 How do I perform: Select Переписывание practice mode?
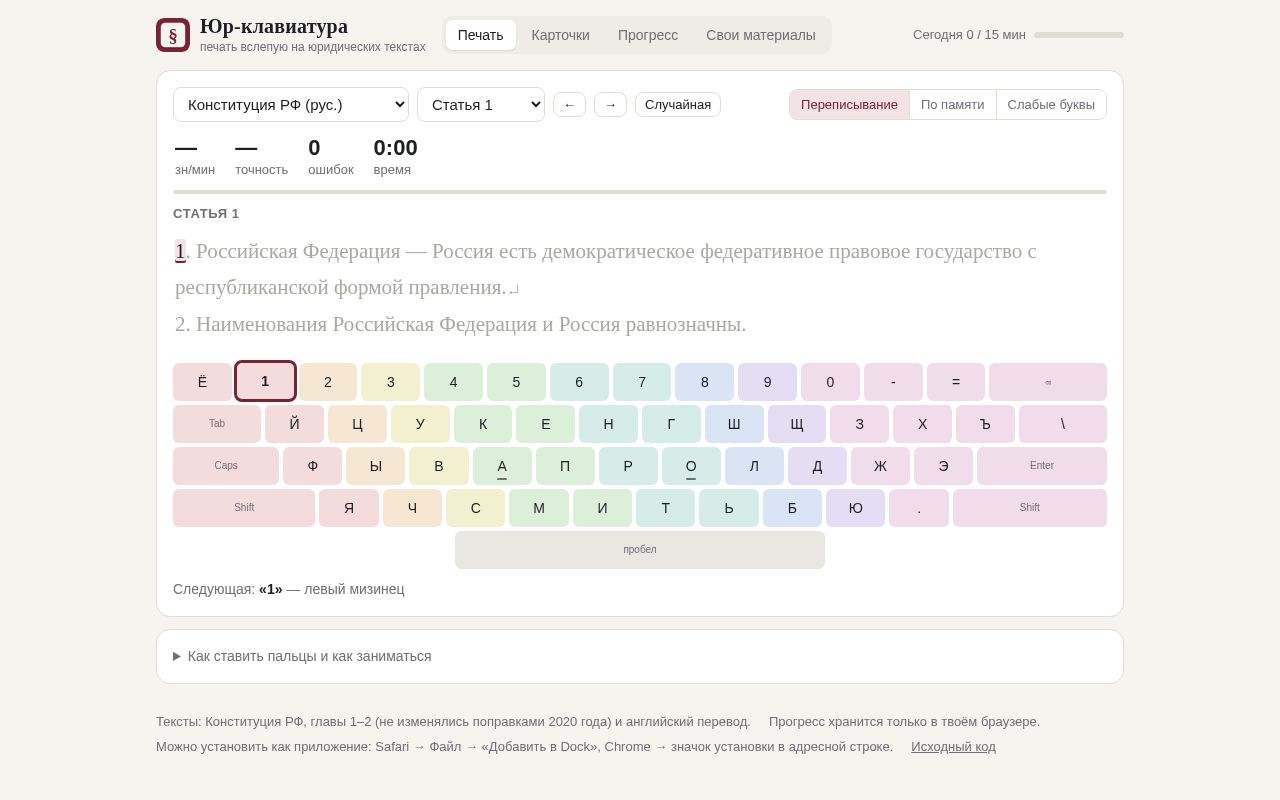coord(849,104)
